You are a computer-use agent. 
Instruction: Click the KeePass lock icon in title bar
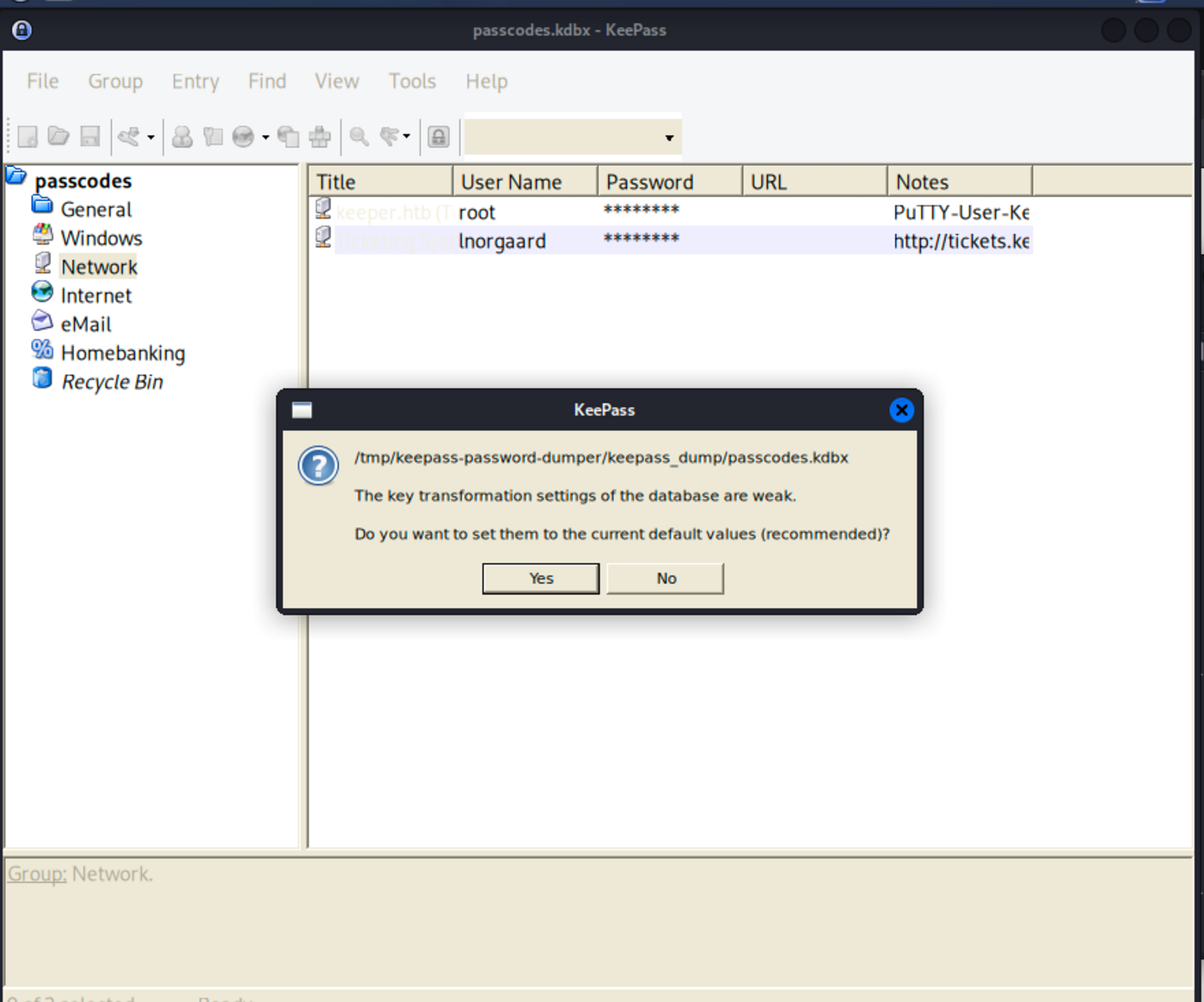[22, 30]
